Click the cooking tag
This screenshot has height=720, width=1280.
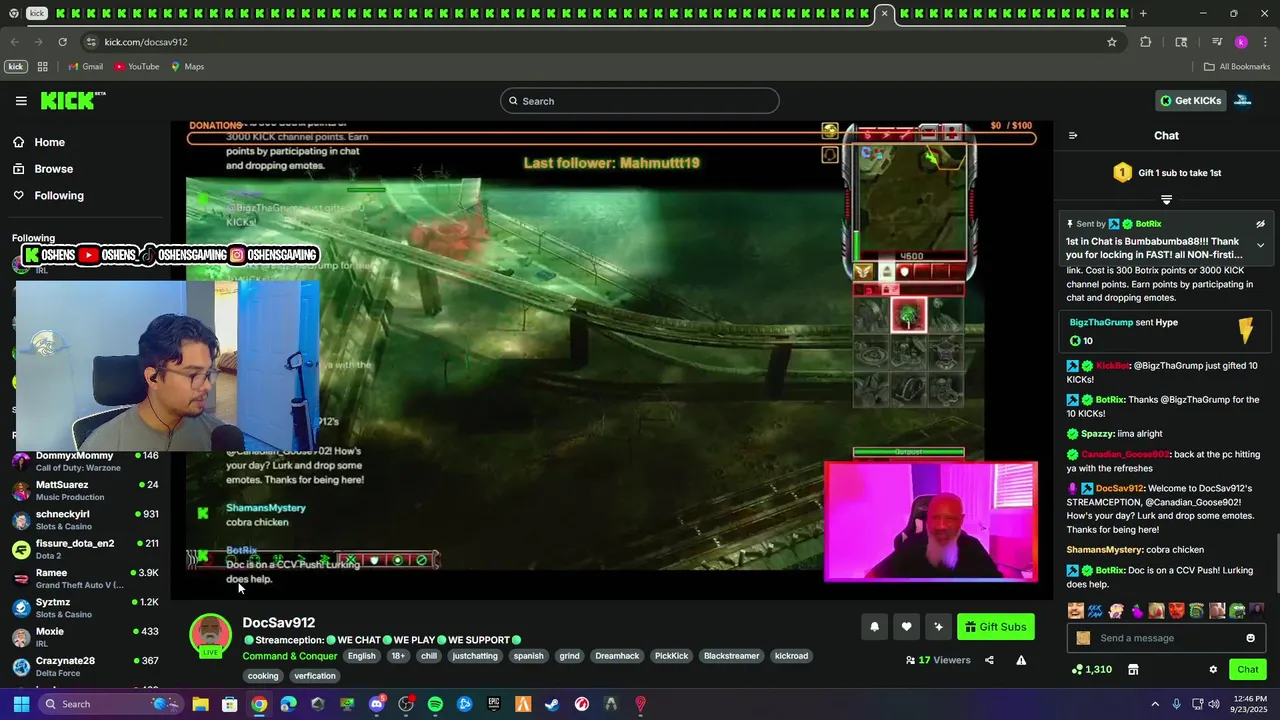coord(263,676)
